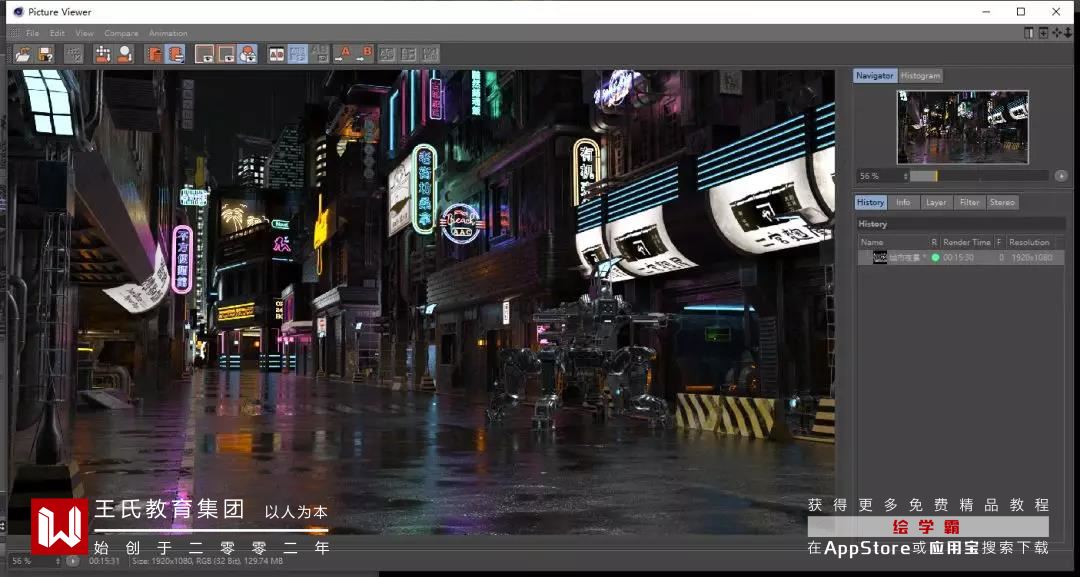Image resolution: width=1080 pixels, height=577 pixels.
Task: Click the Navigator zoom field stepper arrows
Action: coord(906,176)
